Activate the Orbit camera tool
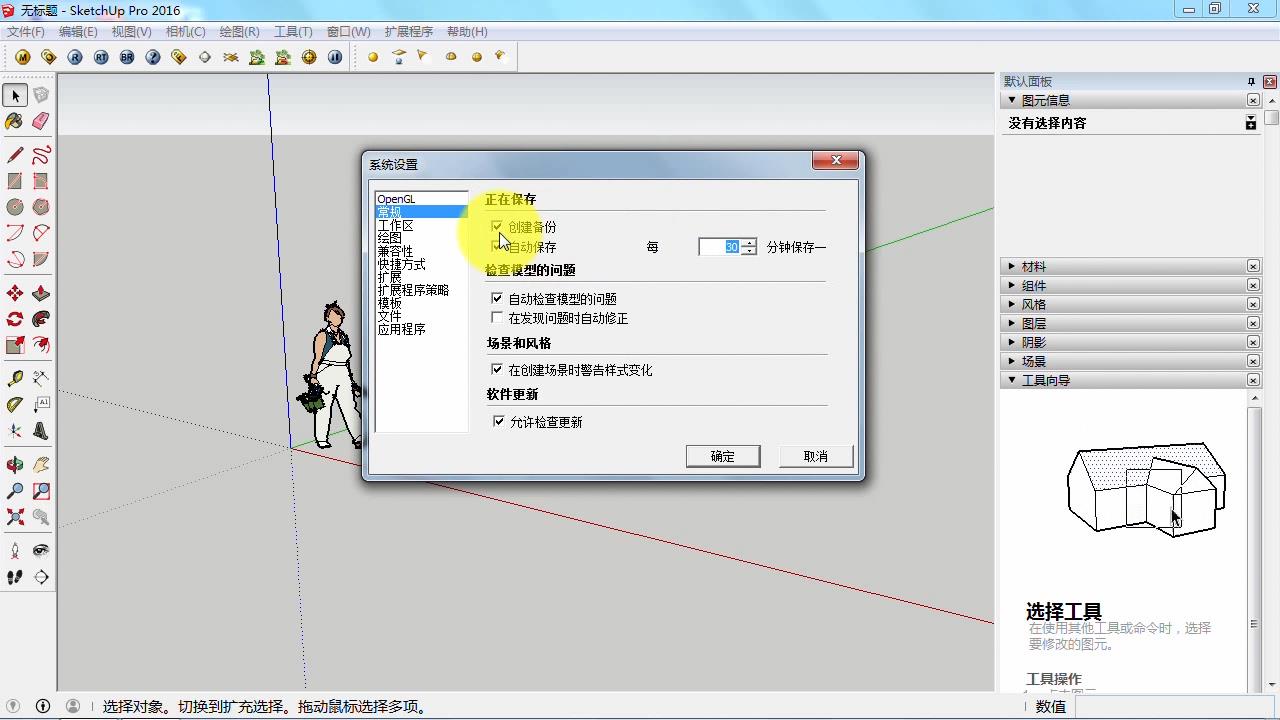 [x=15, y=465]
